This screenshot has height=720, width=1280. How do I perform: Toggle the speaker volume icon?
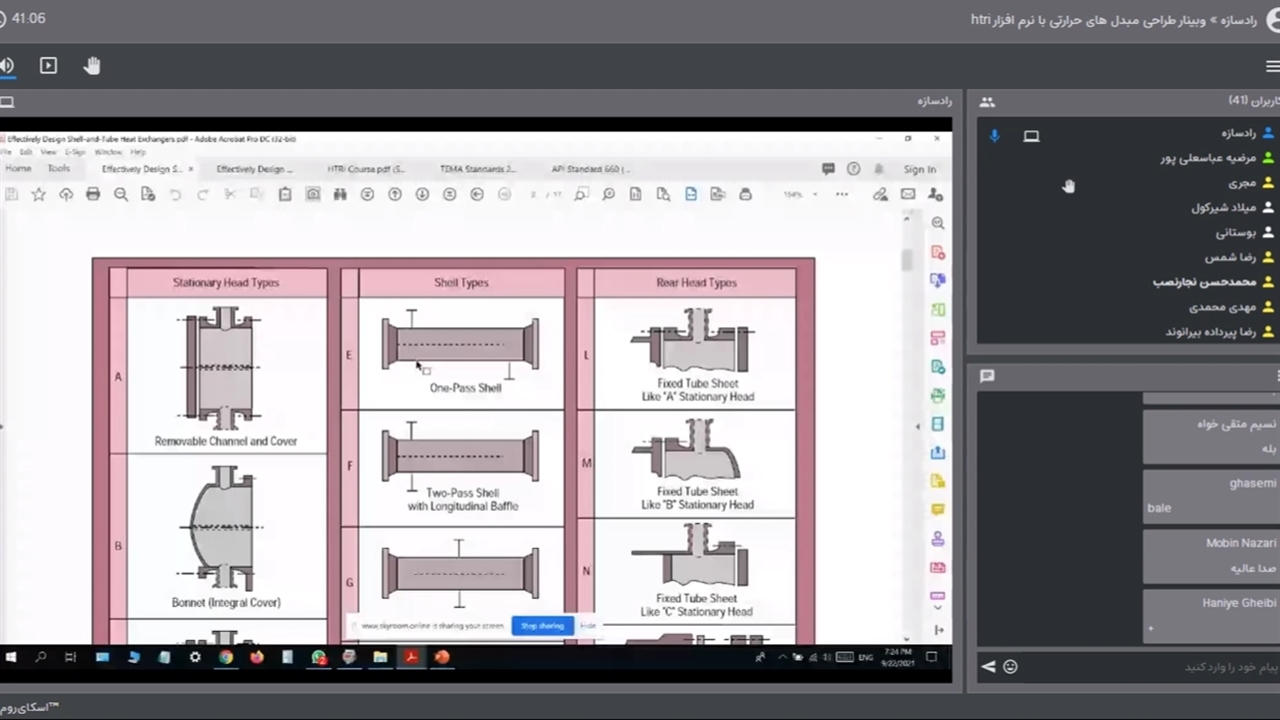(7, 66)
